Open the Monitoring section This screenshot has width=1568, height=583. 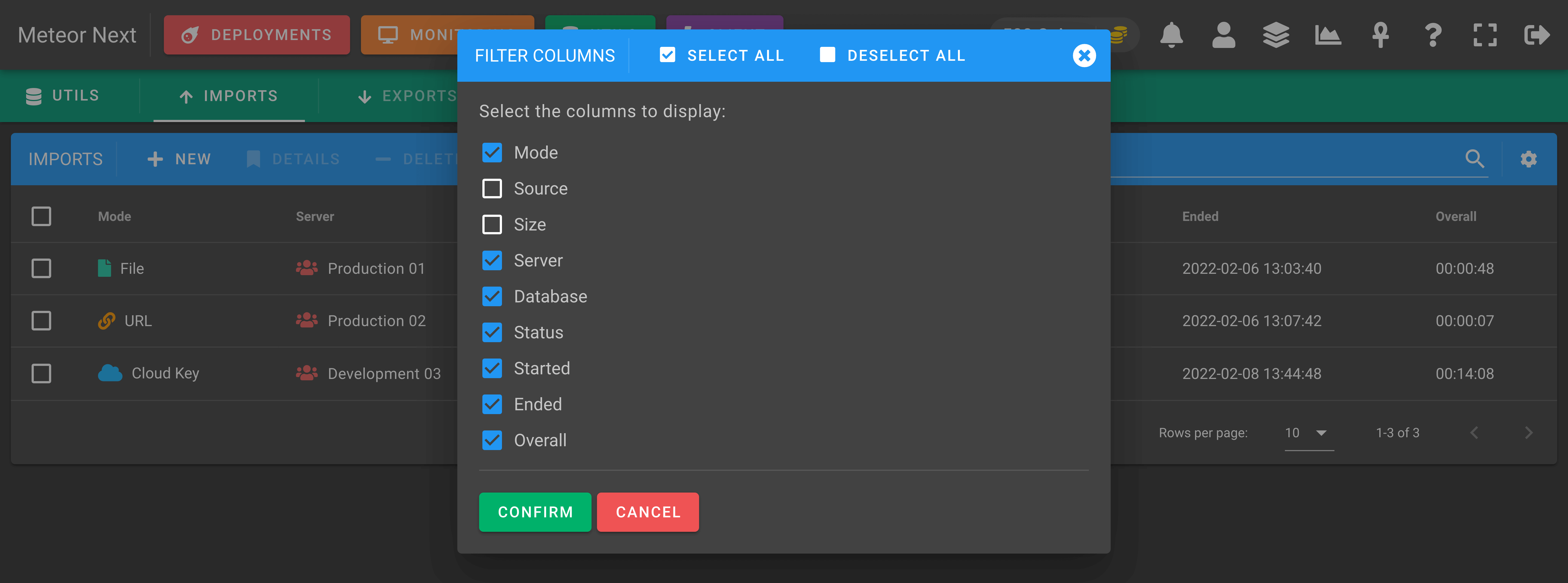(447, 35)
